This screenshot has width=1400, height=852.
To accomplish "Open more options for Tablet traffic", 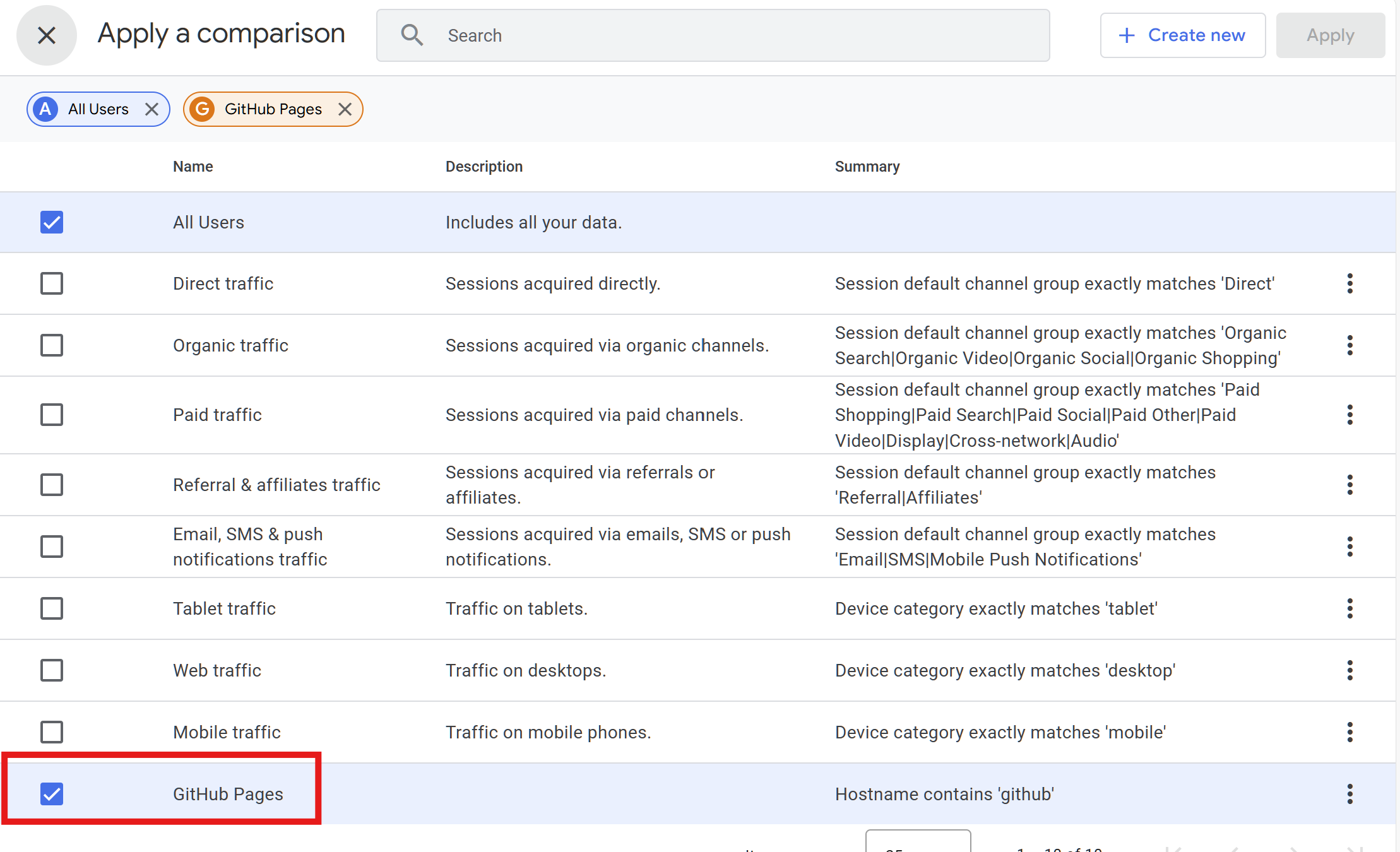I will click(1350, 608).
